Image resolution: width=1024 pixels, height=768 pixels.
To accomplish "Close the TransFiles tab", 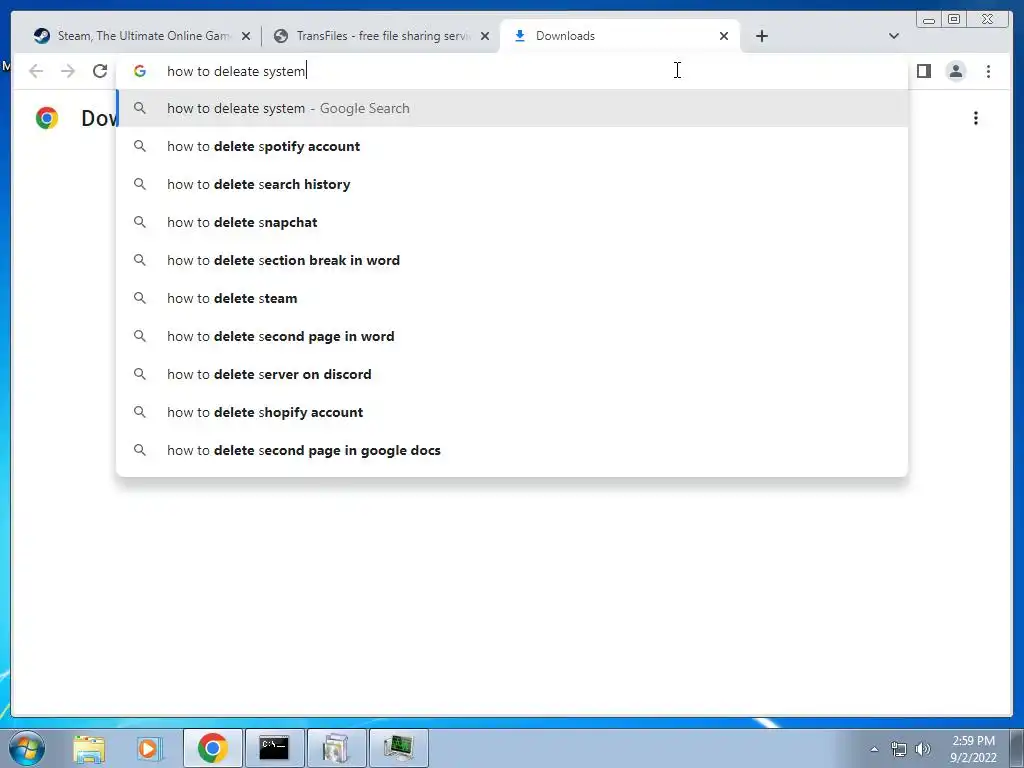I will click(x=485, y=37).
